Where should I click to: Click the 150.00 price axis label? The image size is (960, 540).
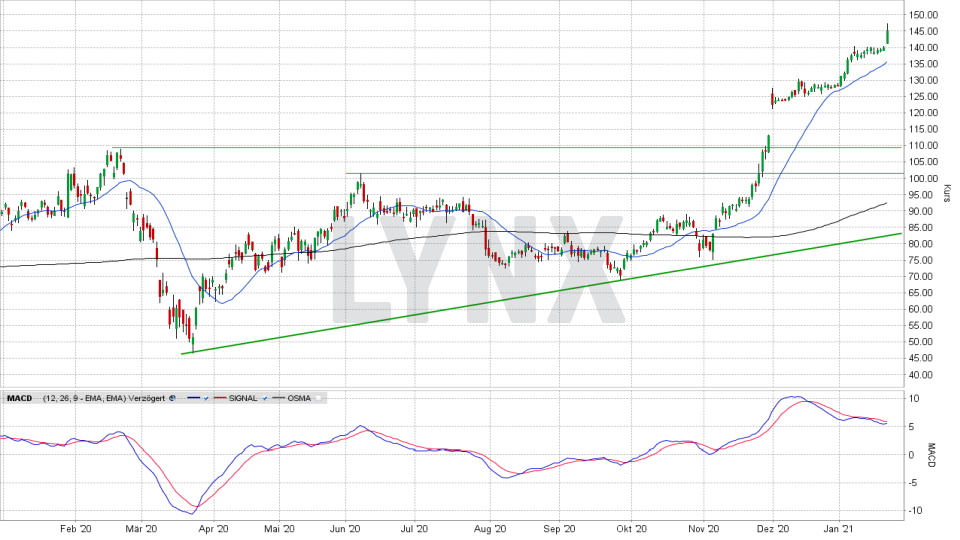point(923,15)
